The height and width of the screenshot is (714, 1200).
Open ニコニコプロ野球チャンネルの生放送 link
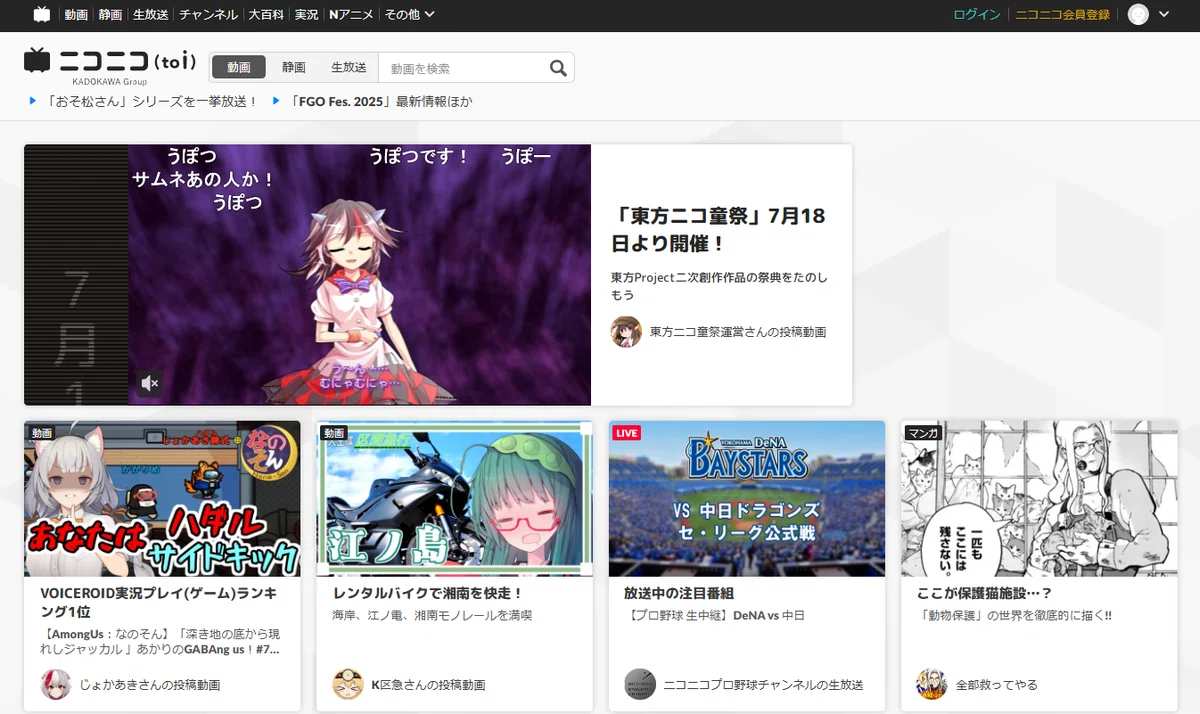[x=763, y=685]
